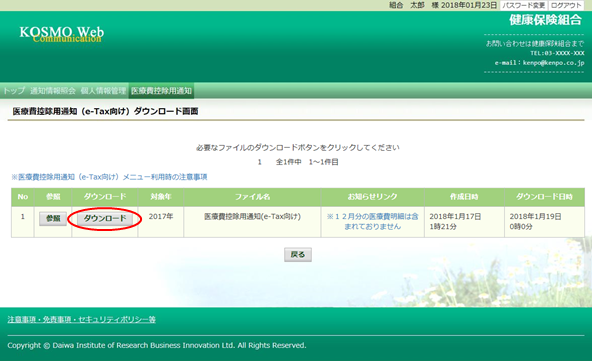Click the download date 2018年1月19日 cell
Image resolution: width=592 pixels, height=361 pixels.
[x=544, y=222]
